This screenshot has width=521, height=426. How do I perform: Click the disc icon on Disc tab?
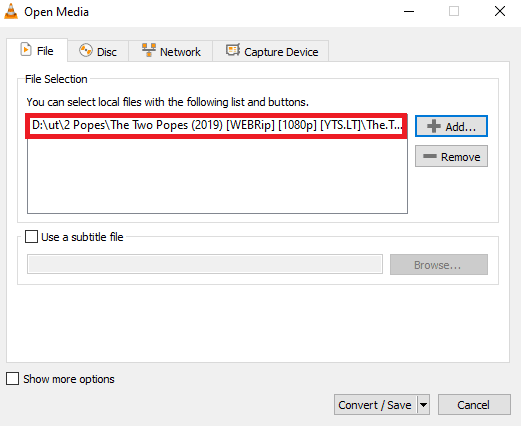click(86, 50)
